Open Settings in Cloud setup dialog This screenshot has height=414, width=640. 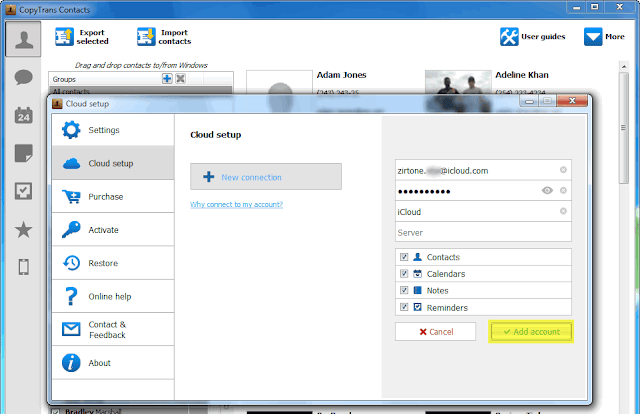[113, 130]
